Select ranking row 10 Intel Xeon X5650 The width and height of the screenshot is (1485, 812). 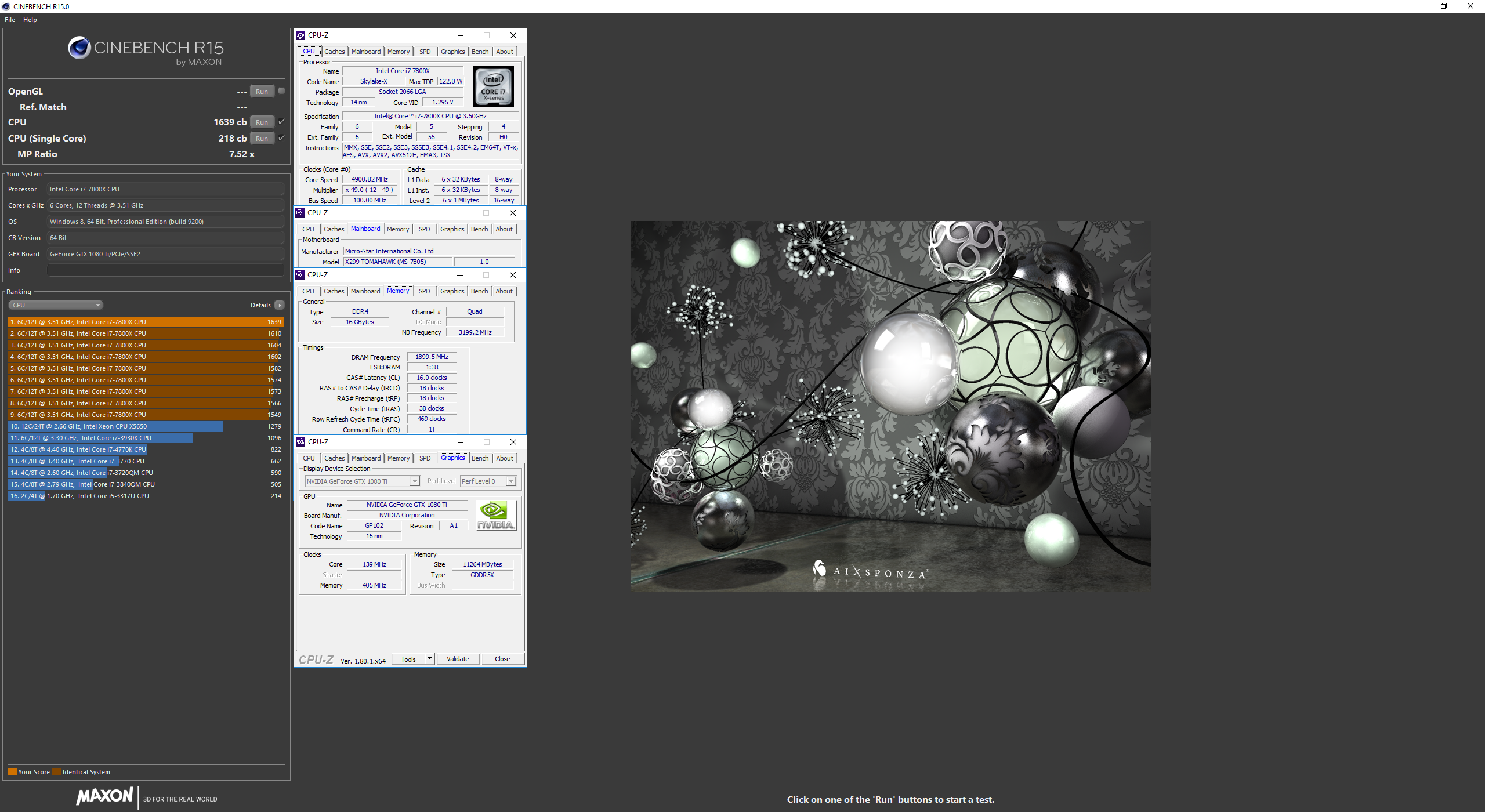[x=146, y=426]
